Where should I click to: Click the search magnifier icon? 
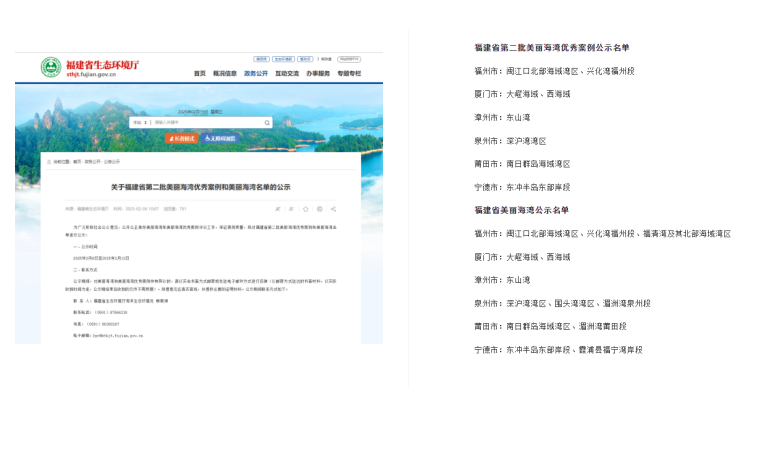coord(267,122)
